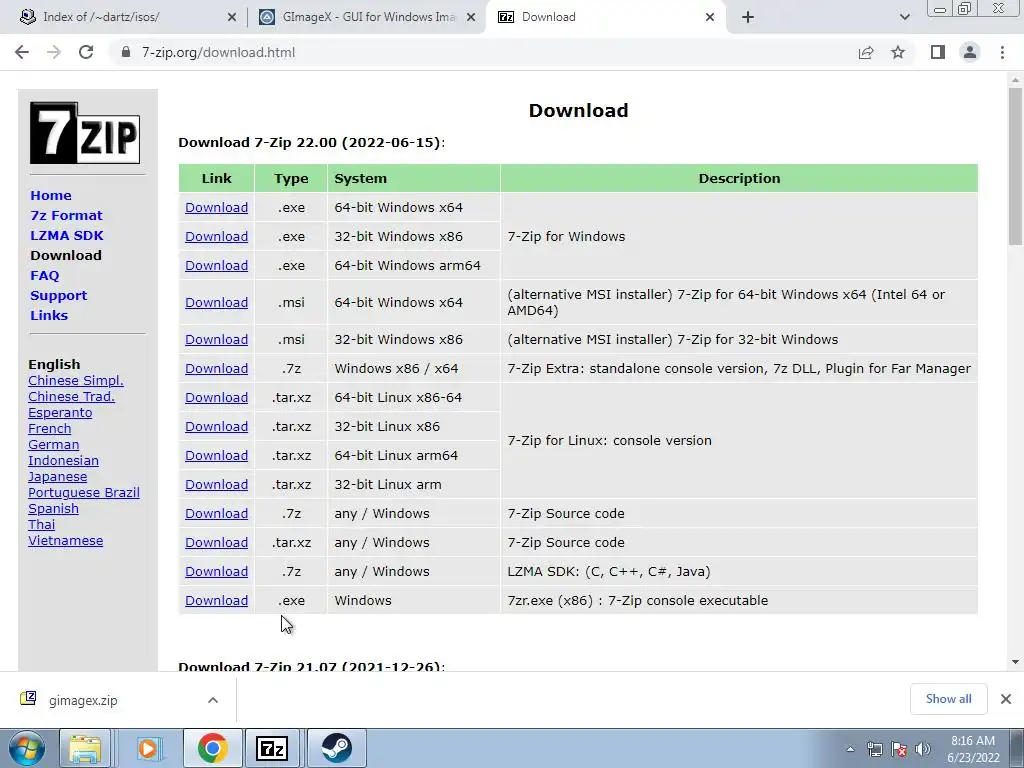Share this page via share icon
The image size is (1024, 768).
click(866, 52)
